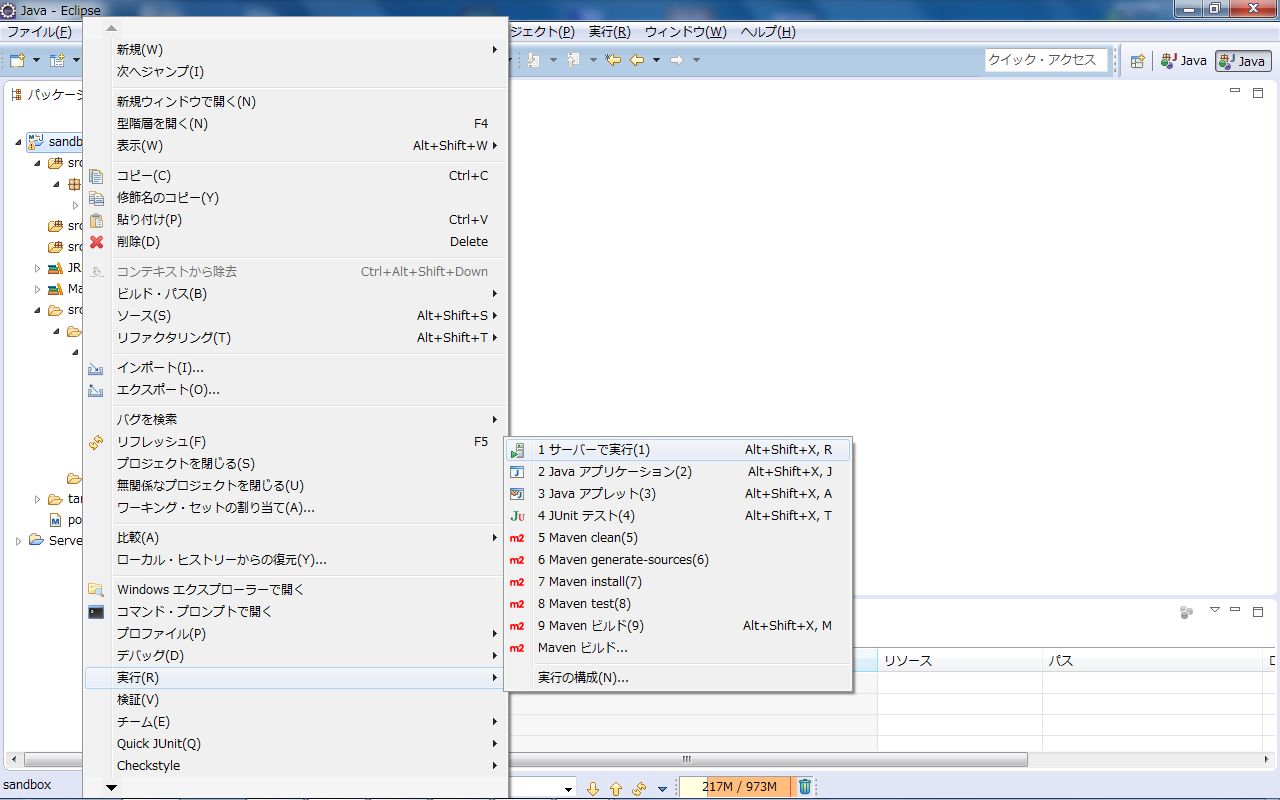Collapse the sandbox project tree node
Image resolution: width=1280 pixels, height=800 pixels.
pyautogui.click(x=18, y=142)
